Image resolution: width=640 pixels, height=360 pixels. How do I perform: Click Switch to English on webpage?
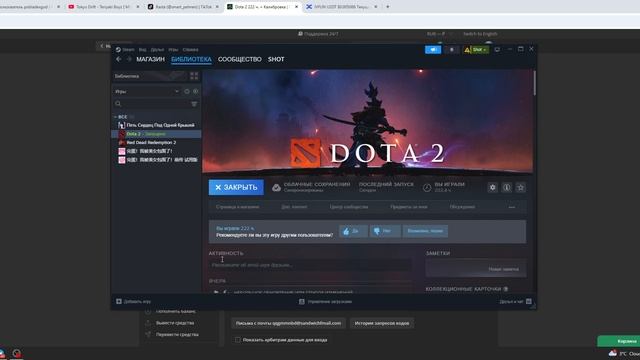tap(480, 34)
